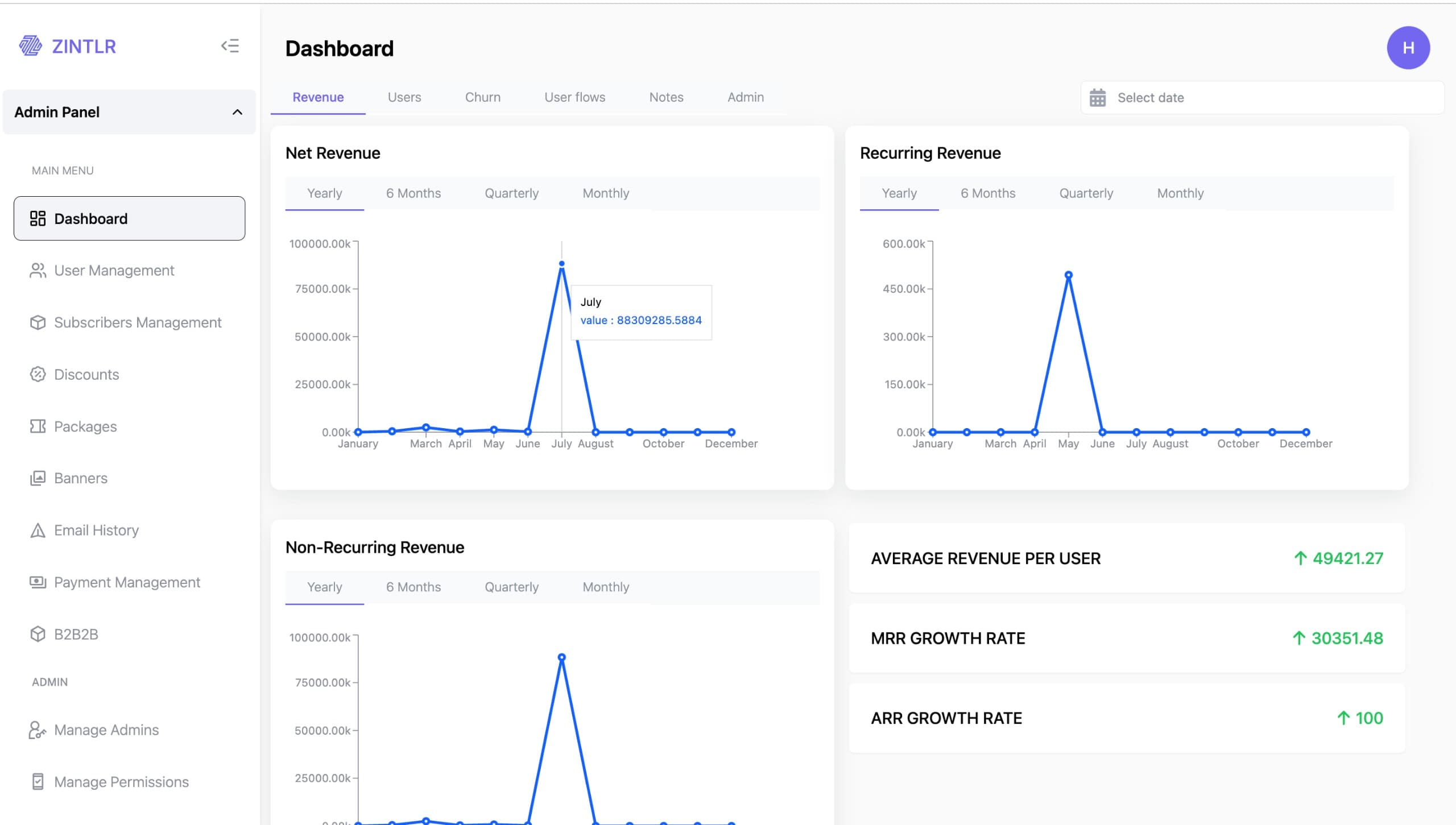Click the Dashboard grid icon in sidebar
Image resolution: width=1456 pixels, height=825 pixels.
(38, 218)
